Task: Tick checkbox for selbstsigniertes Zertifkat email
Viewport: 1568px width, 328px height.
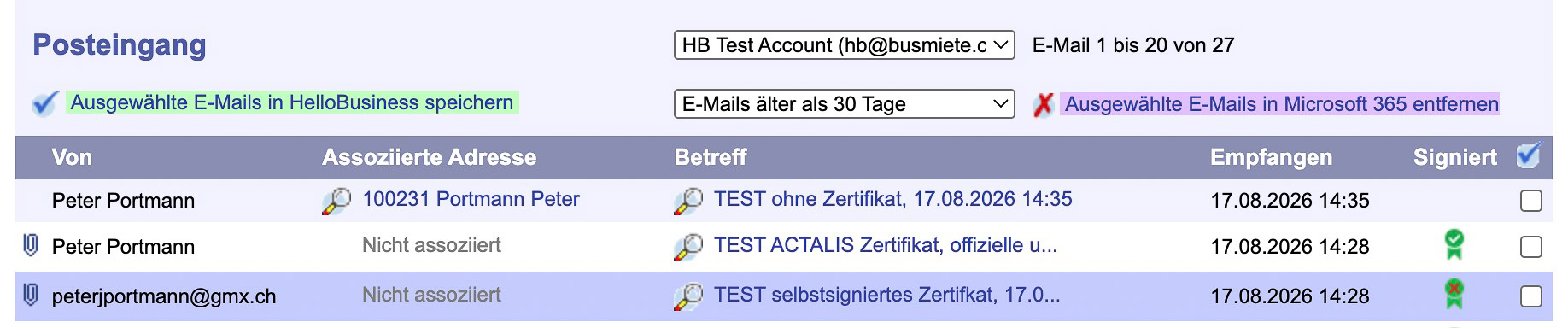Action: (1531, 296)
